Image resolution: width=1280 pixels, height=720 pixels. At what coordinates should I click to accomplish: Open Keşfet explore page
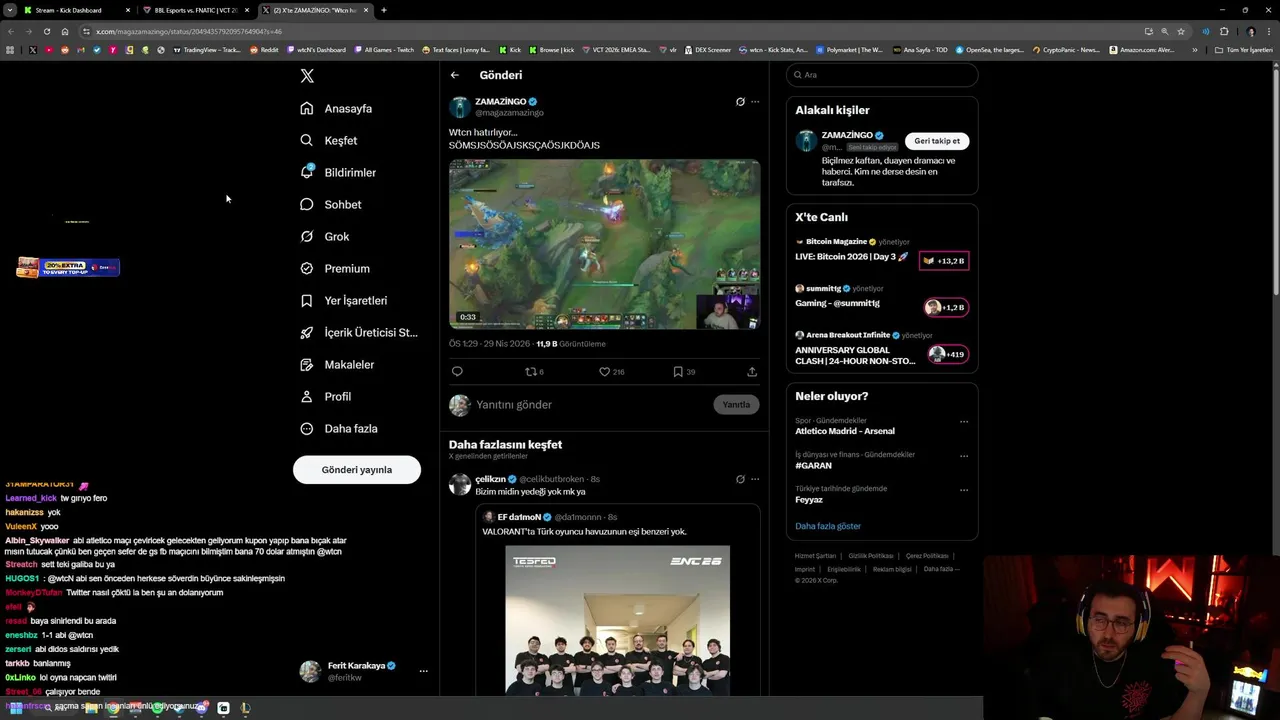[329, 140]
